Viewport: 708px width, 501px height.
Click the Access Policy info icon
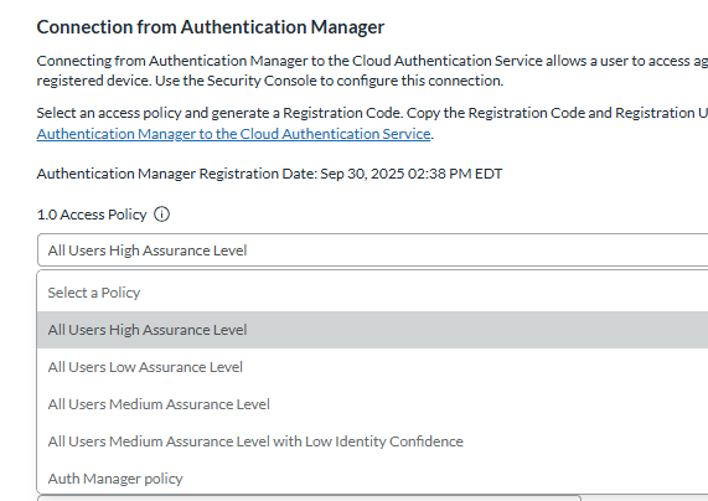162,214
